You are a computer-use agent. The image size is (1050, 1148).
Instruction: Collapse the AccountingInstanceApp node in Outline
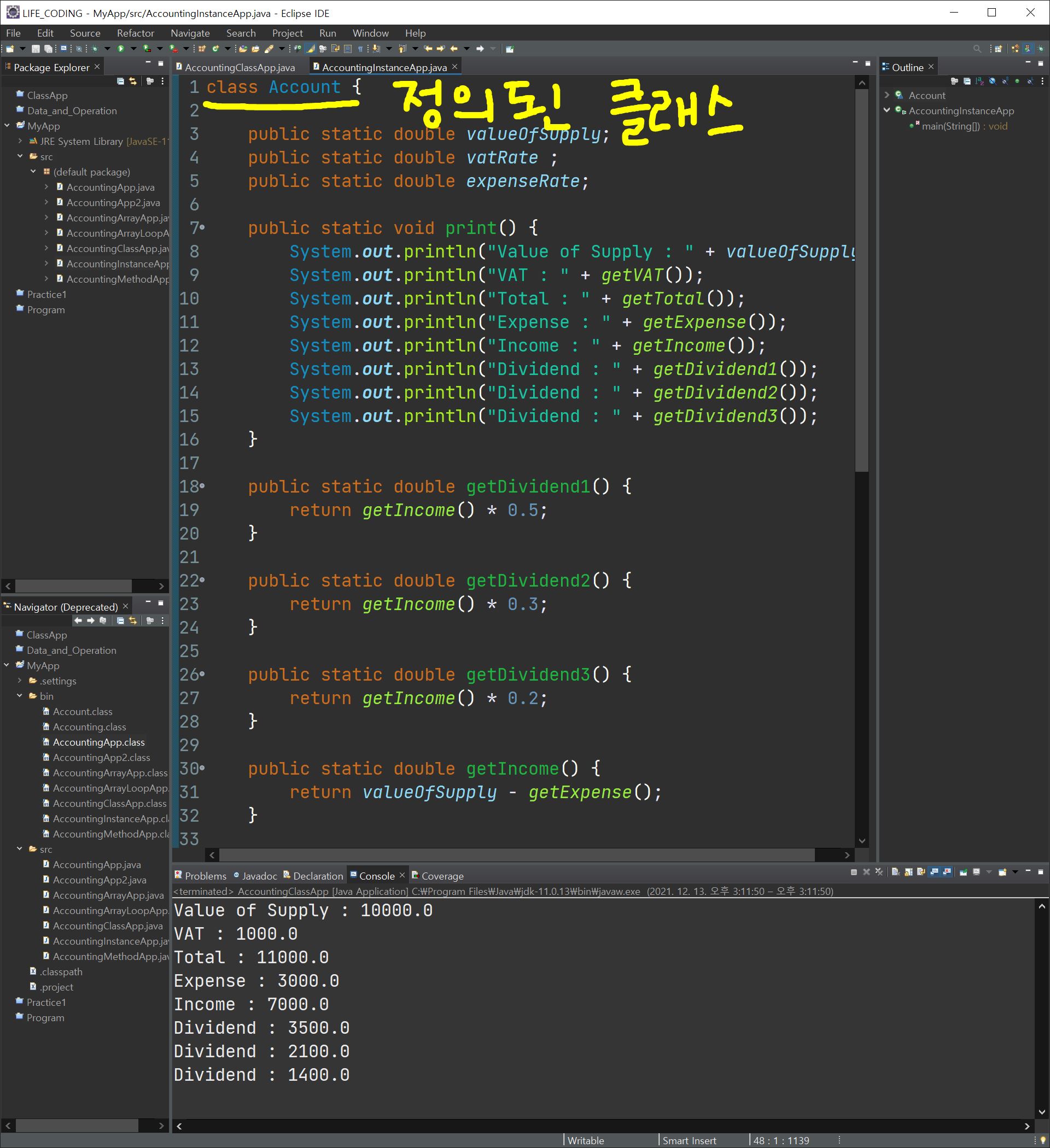click(887, 110)
